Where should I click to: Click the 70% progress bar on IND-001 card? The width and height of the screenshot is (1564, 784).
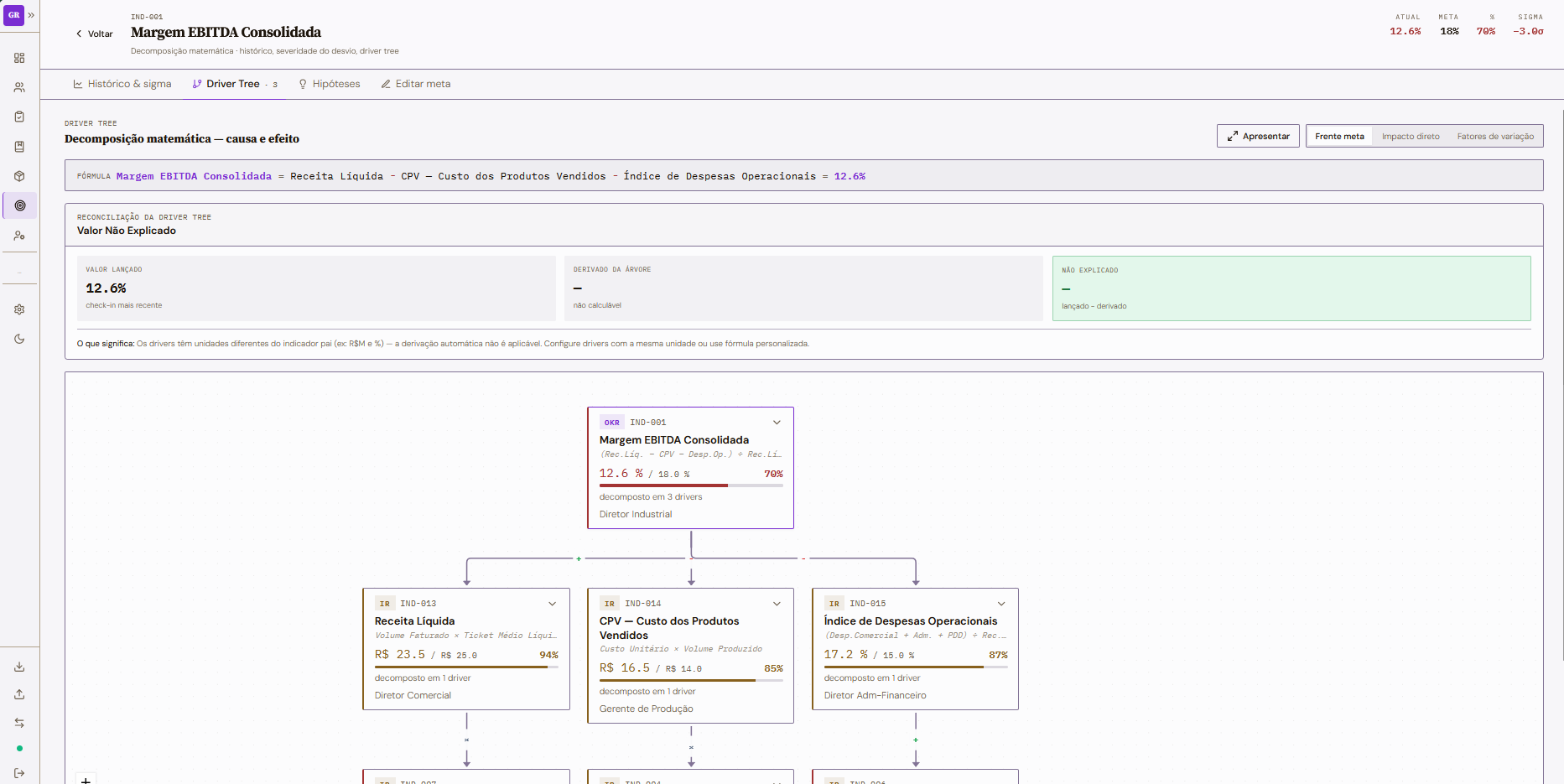(x=691, y=485)
